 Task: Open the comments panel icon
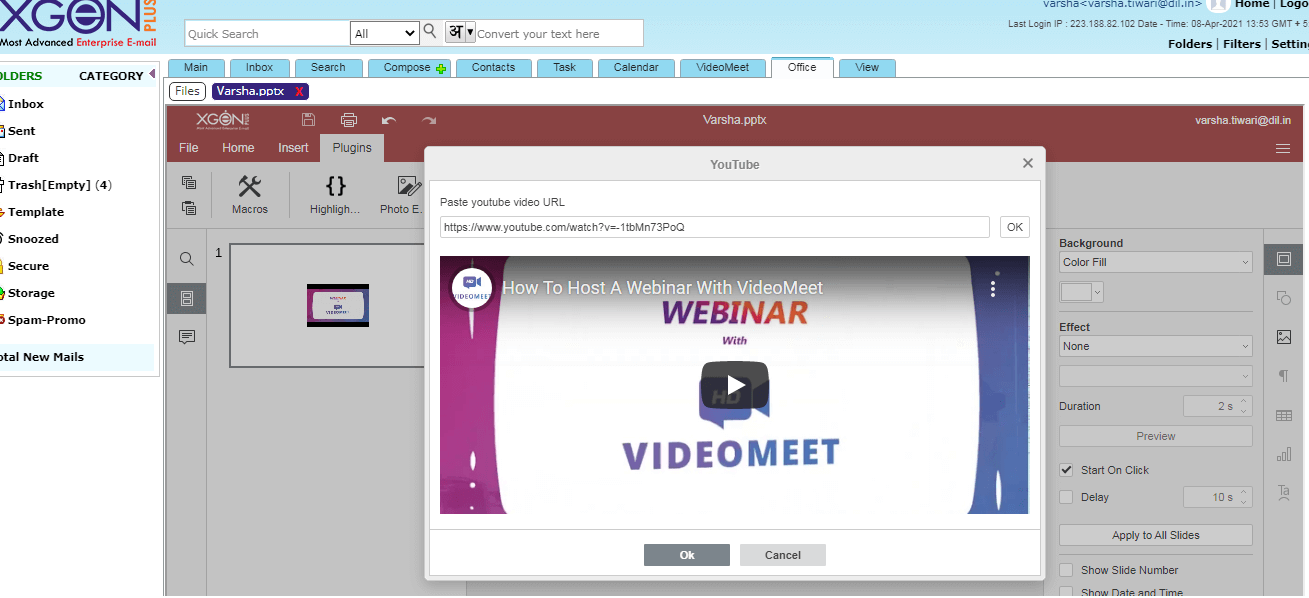(187, 337)
